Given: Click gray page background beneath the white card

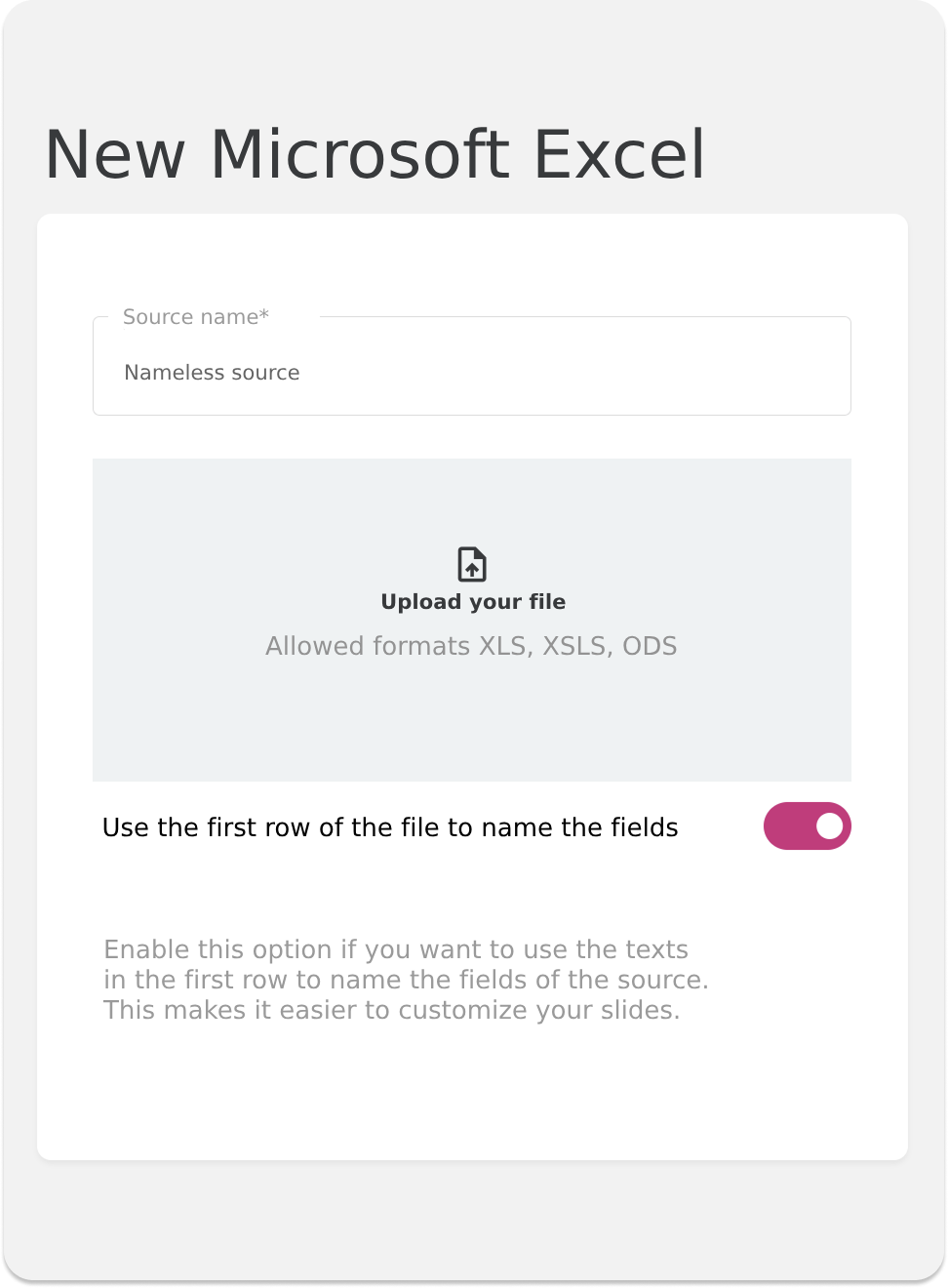Looking at the screenshot, I should [472, 1220].
